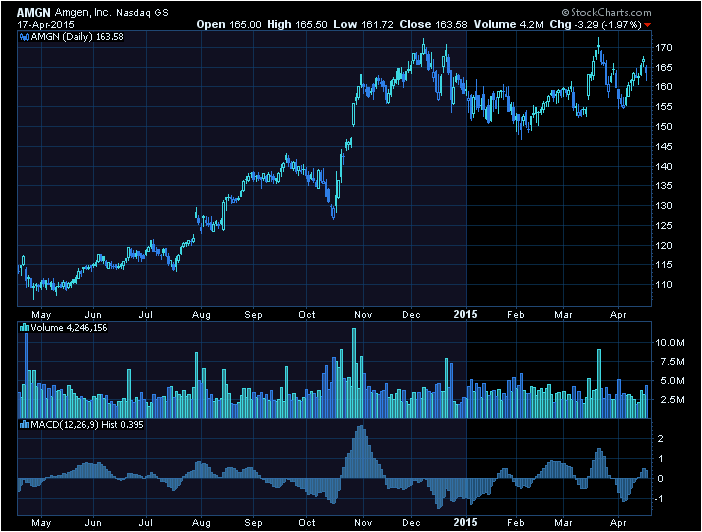The width and height of the screenshot is (702, 532).
Task: Click the volume bars icon beside Volume 4,246,156
Action: 25,328
